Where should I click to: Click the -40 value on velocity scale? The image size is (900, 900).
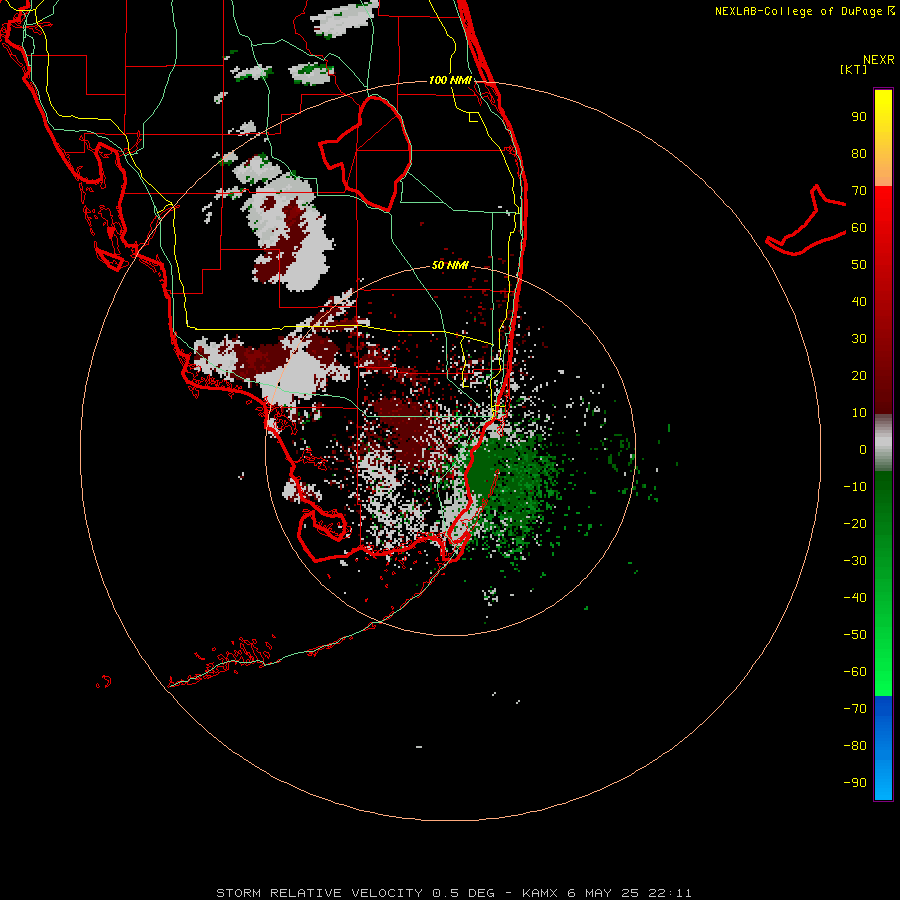[x=855, y=598]
